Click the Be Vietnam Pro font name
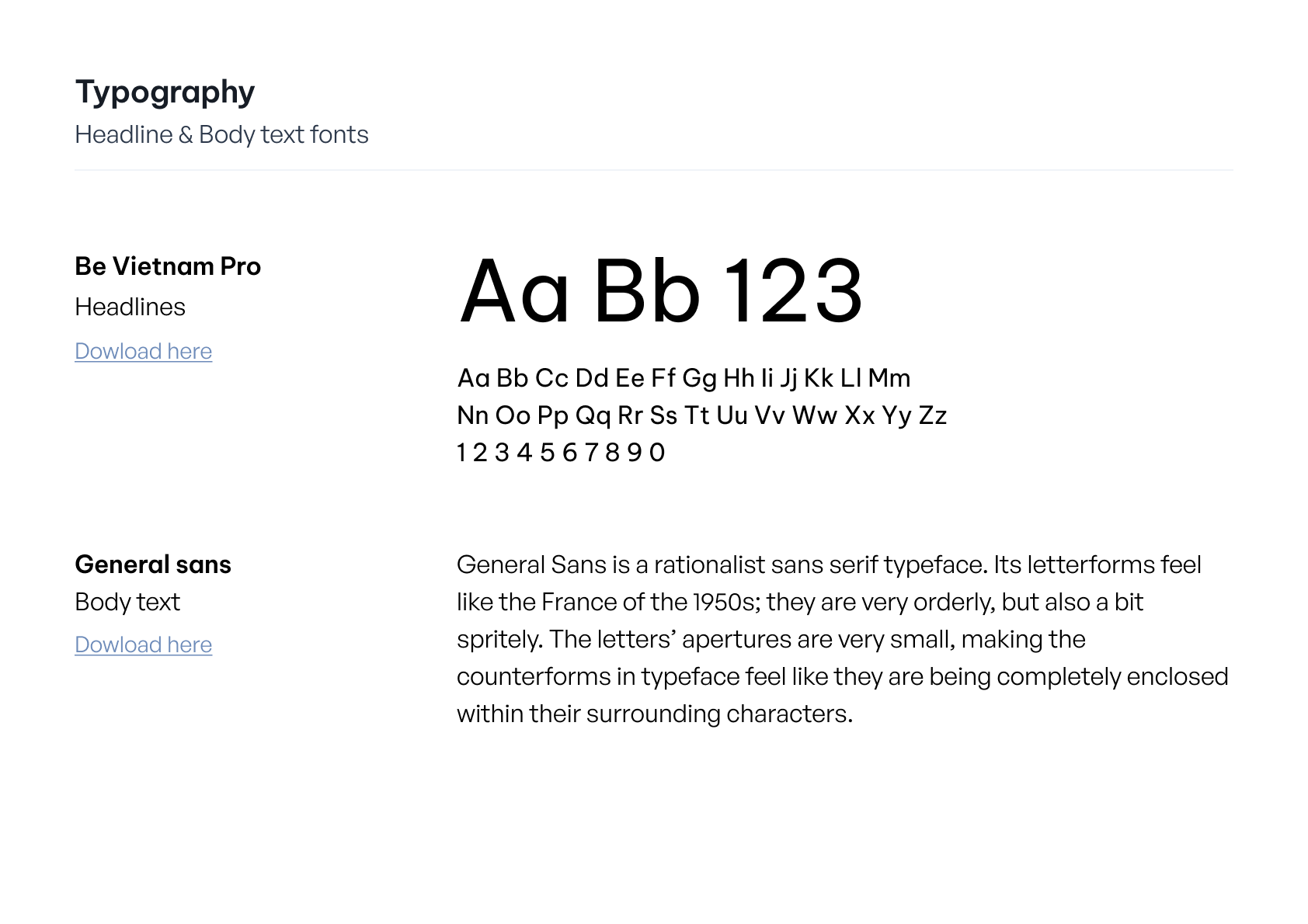The image size is (1308, 924). coord(168,266)
